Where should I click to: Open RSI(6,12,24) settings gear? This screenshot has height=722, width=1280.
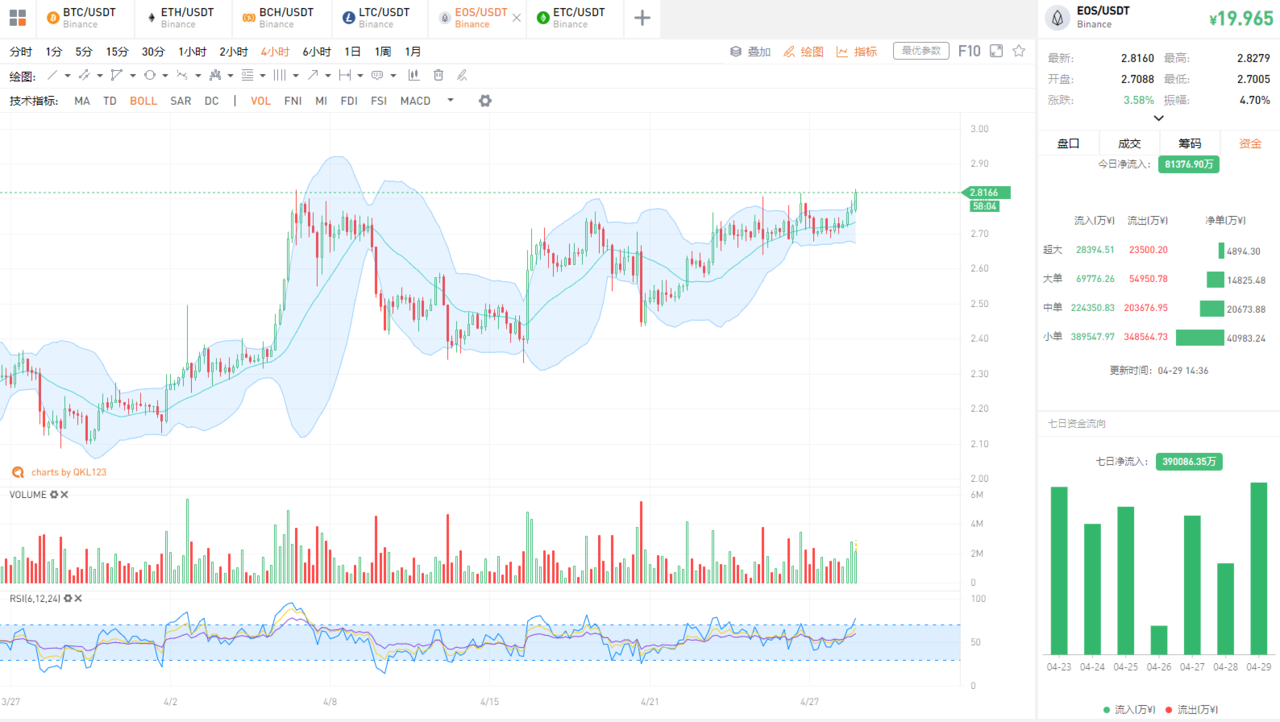(68, 598)
